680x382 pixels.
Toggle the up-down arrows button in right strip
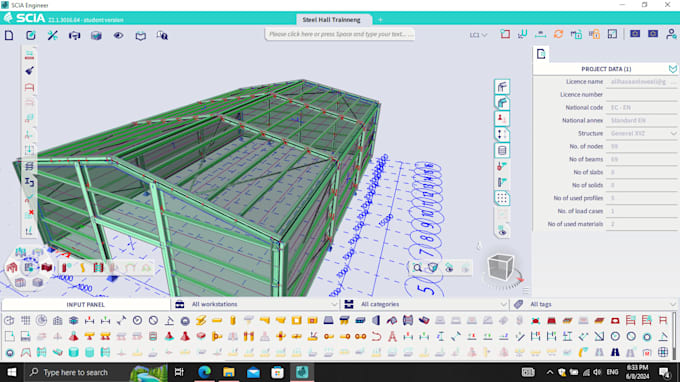pos(502,134)
